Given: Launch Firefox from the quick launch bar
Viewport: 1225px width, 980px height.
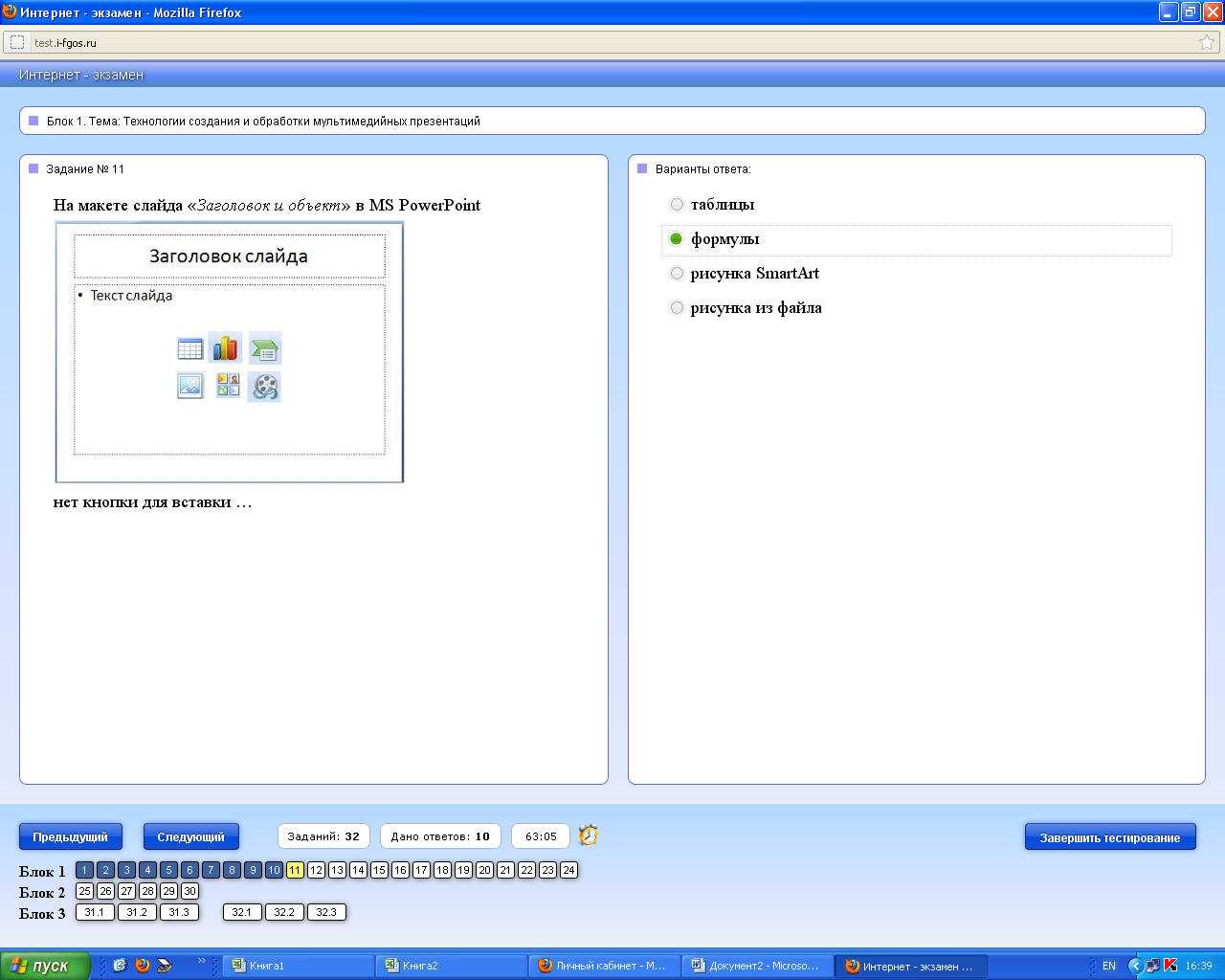Looking at the screenshot, I should [143, 965].
